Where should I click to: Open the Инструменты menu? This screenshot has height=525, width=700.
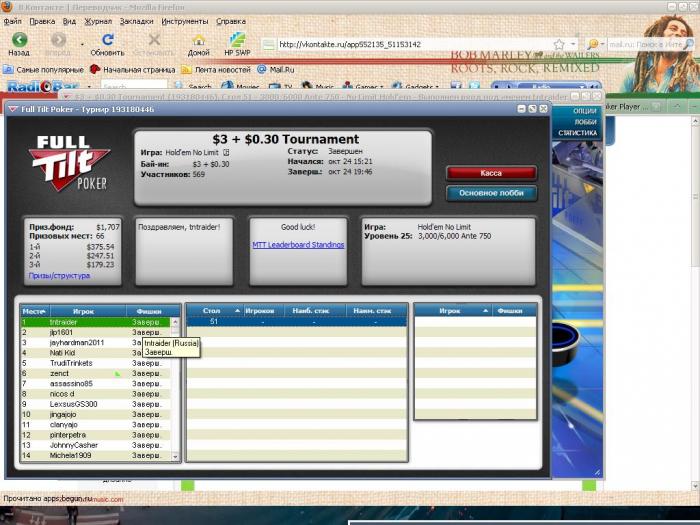[x=185, y=21]
